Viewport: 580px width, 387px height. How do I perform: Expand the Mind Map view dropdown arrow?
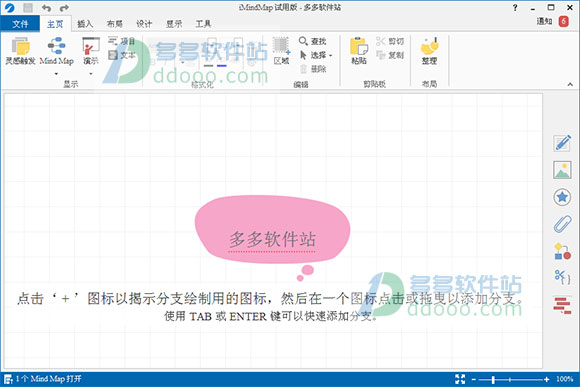56,73
